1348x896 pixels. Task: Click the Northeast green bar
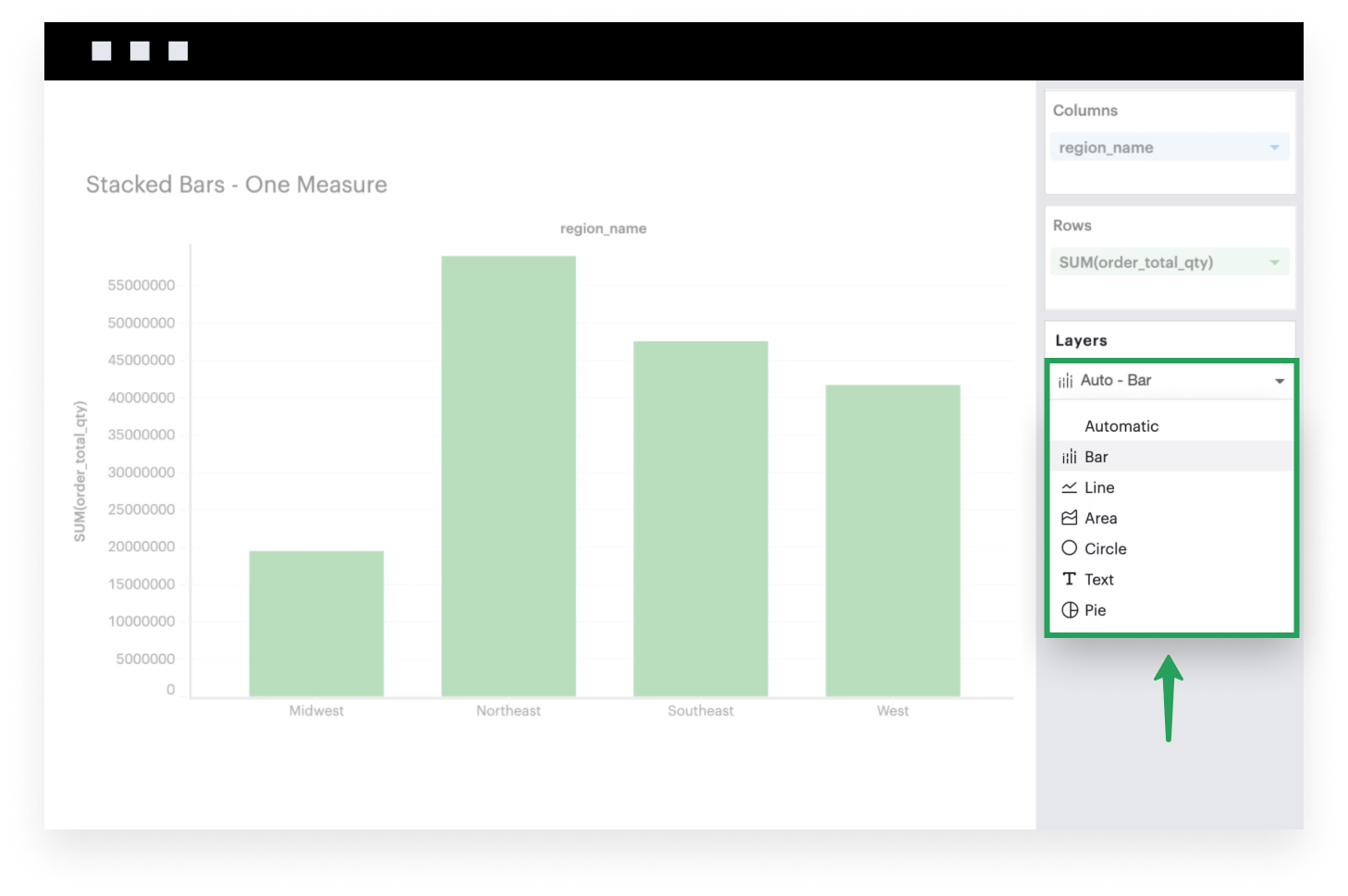(x=509, y=476)
